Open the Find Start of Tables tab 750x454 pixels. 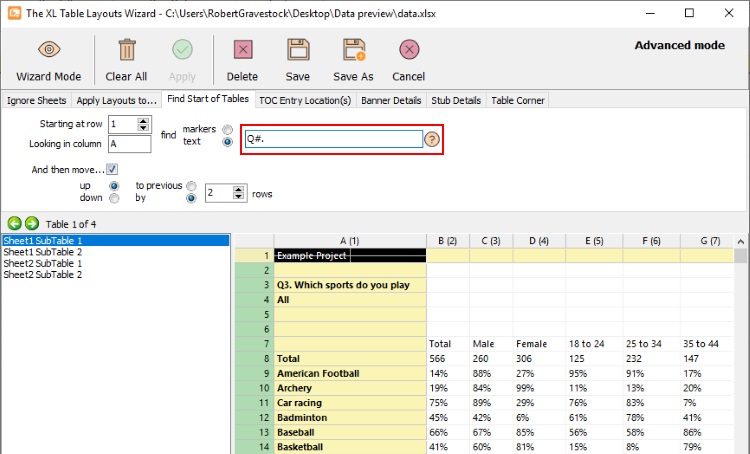pyautogui.click(x=208, y=99)
